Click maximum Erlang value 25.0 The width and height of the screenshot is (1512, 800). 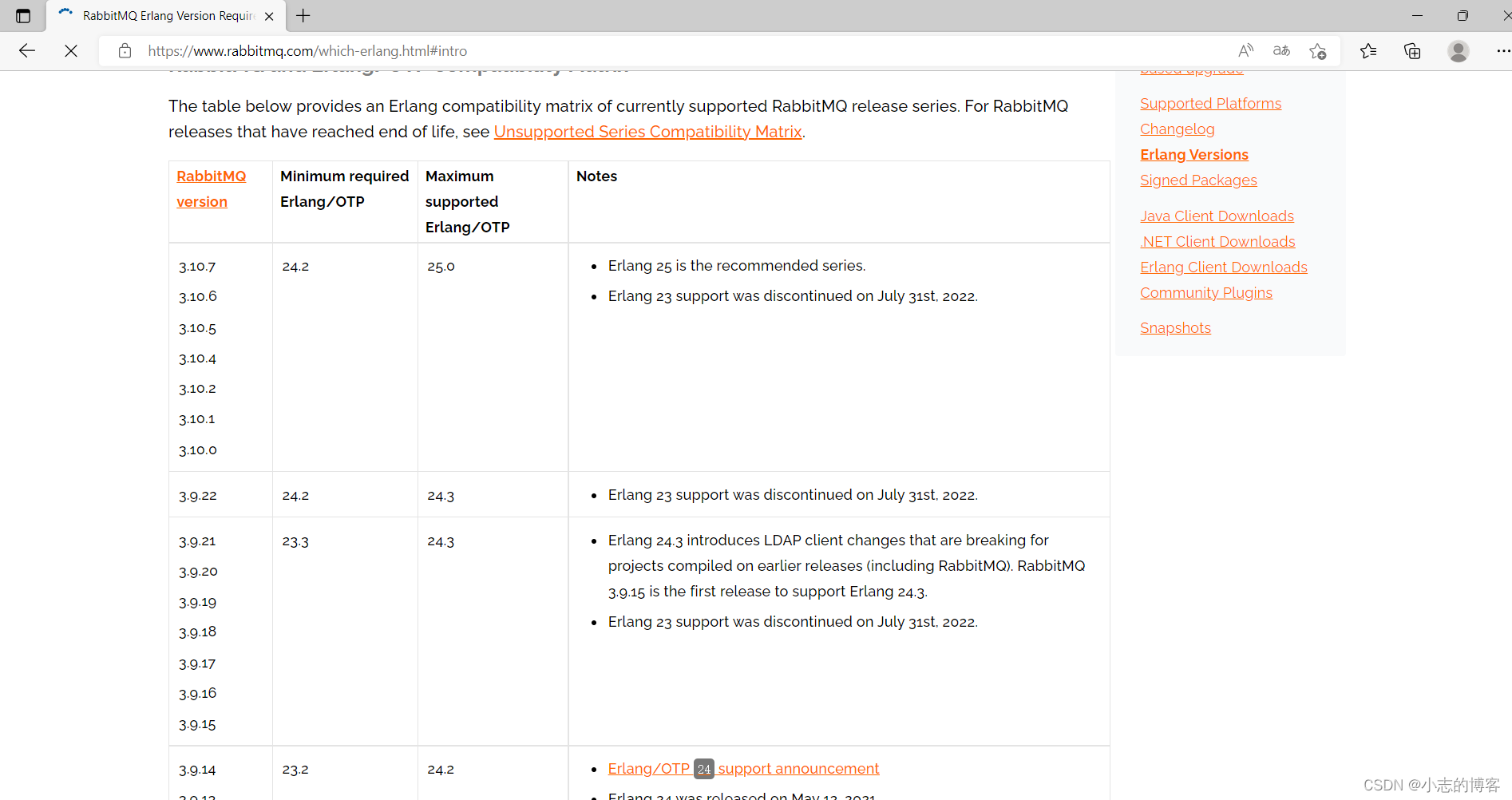point(441,267)
